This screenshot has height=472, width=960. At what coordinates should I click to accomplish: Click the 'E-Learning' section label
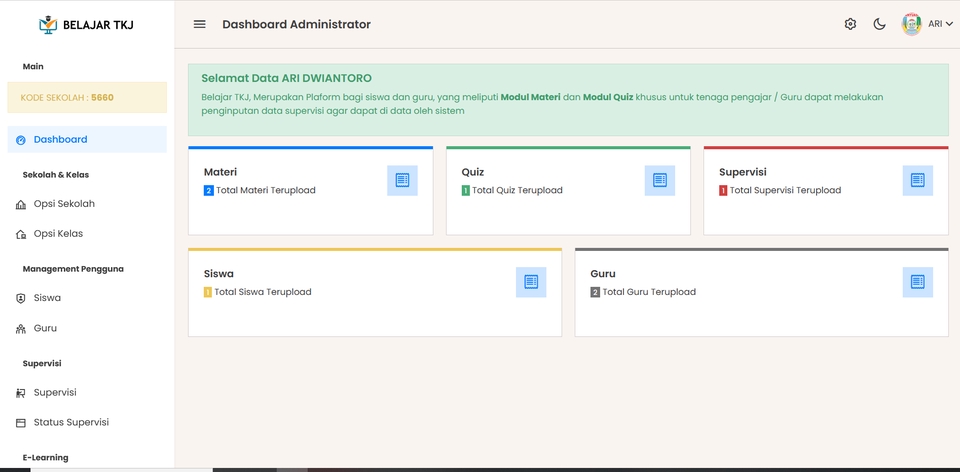45,457
